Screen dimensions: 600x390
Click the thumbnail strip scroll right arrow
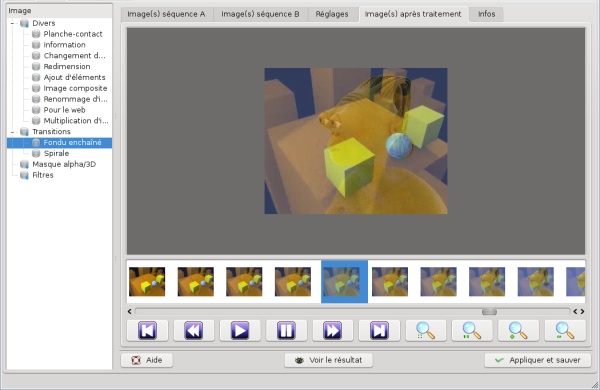(582, 312)
